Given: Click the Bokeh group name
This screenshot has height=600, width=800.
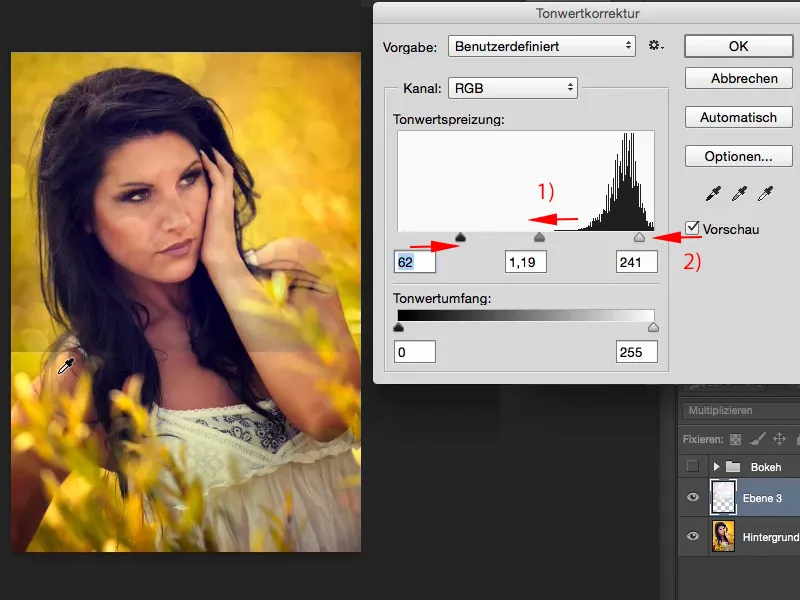Looking at the screenshot, I should (766, 467).
